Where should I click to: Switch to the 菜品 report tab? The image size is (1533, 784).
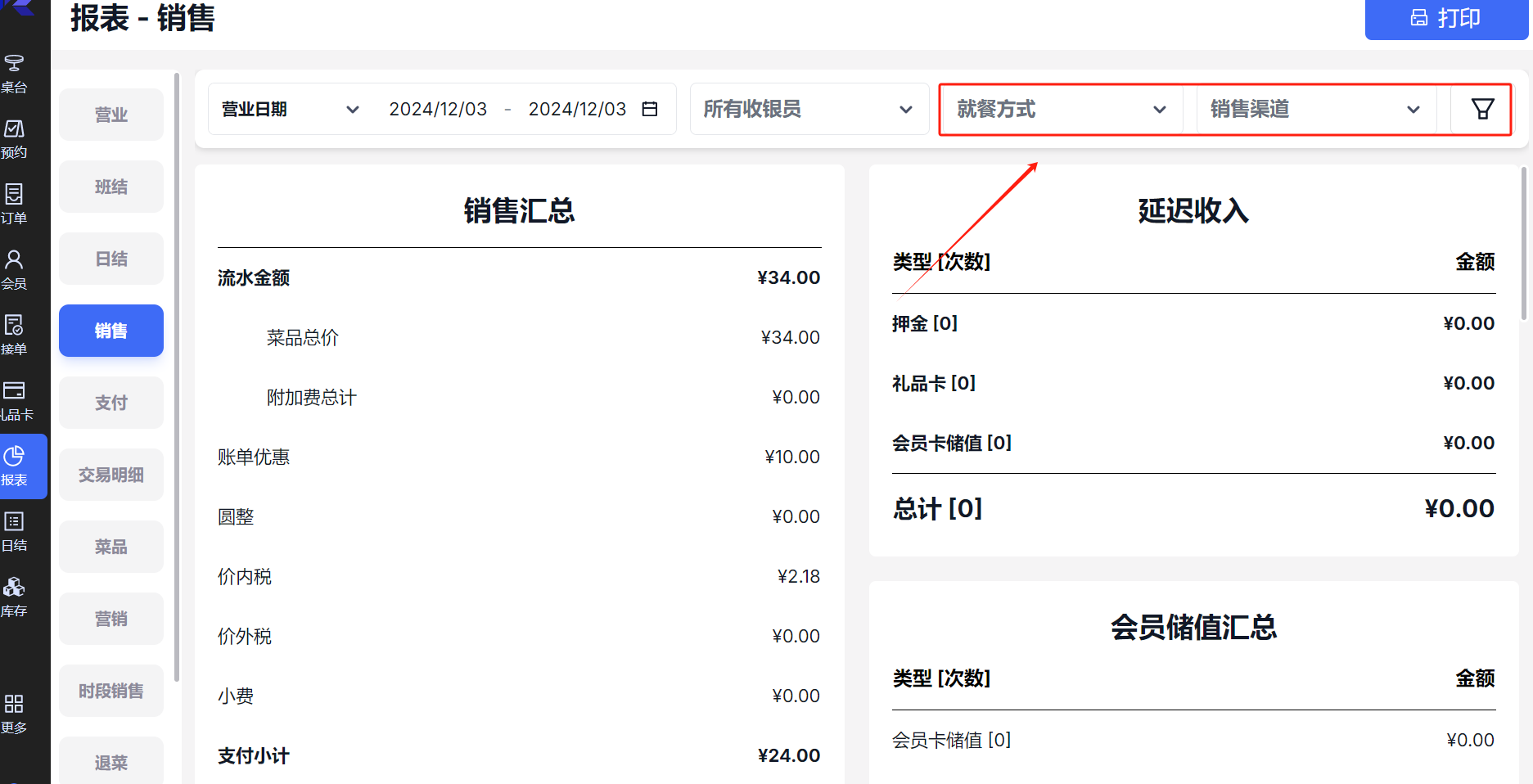coord(111,547)
